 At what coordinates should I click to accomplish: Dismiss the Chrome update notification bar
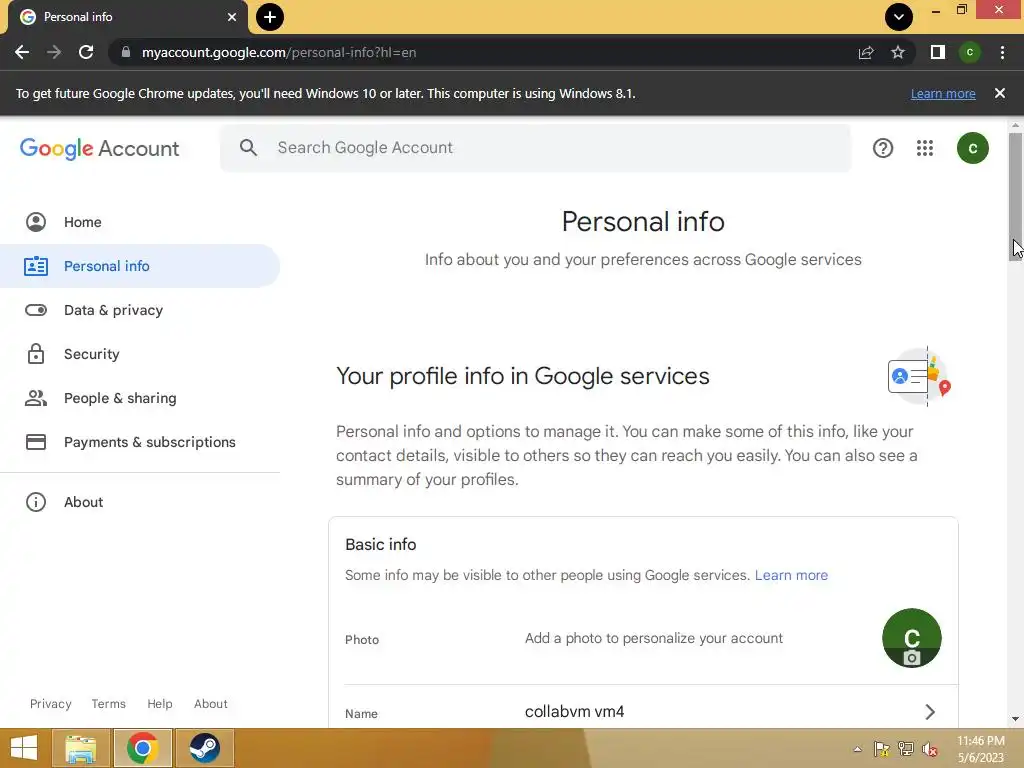pyautogui.click(x=999, y=93)
